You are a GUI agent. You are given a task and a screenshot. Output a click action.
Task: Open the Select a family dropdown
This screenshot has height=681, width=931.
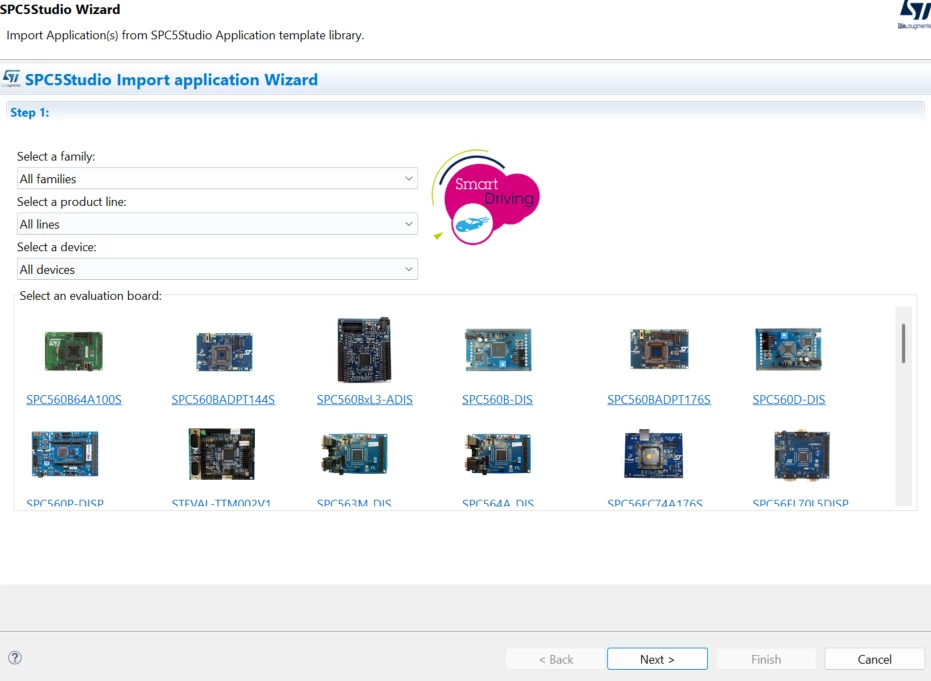tap(217, 179)
